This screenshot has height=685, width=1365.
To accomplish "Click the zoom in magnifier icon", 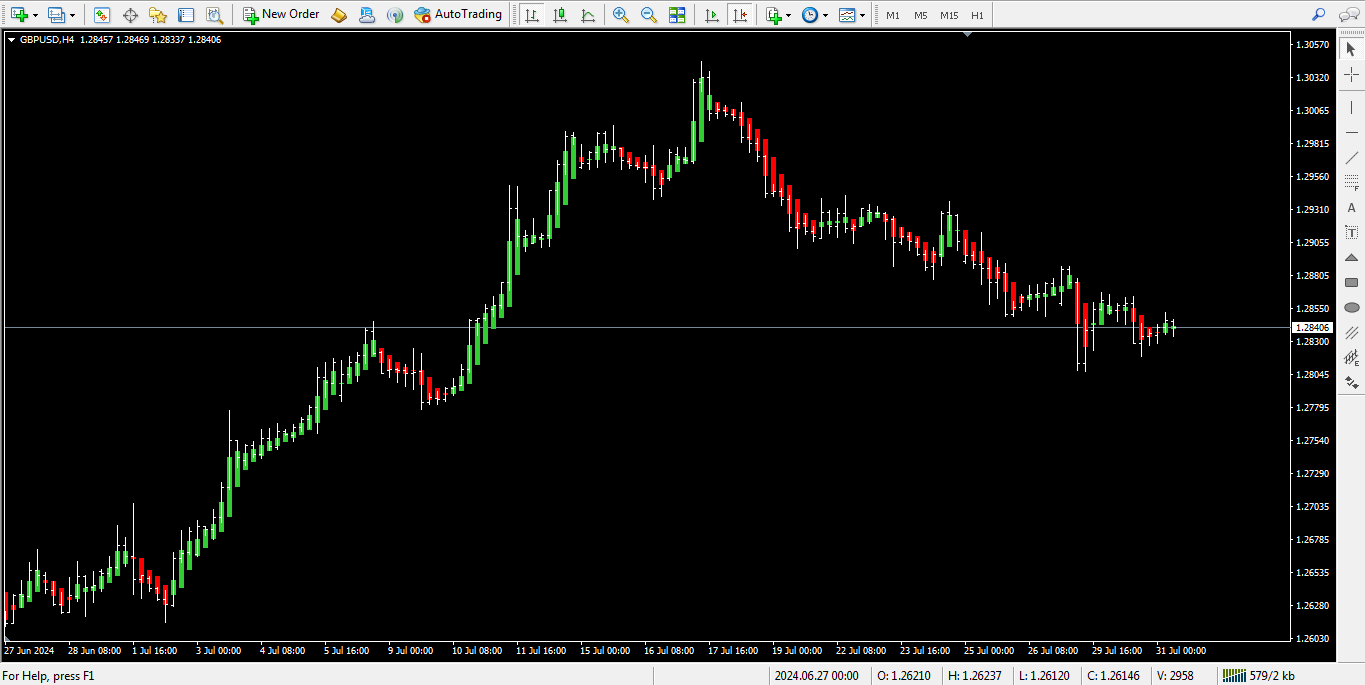I will (x=621, y=15).
